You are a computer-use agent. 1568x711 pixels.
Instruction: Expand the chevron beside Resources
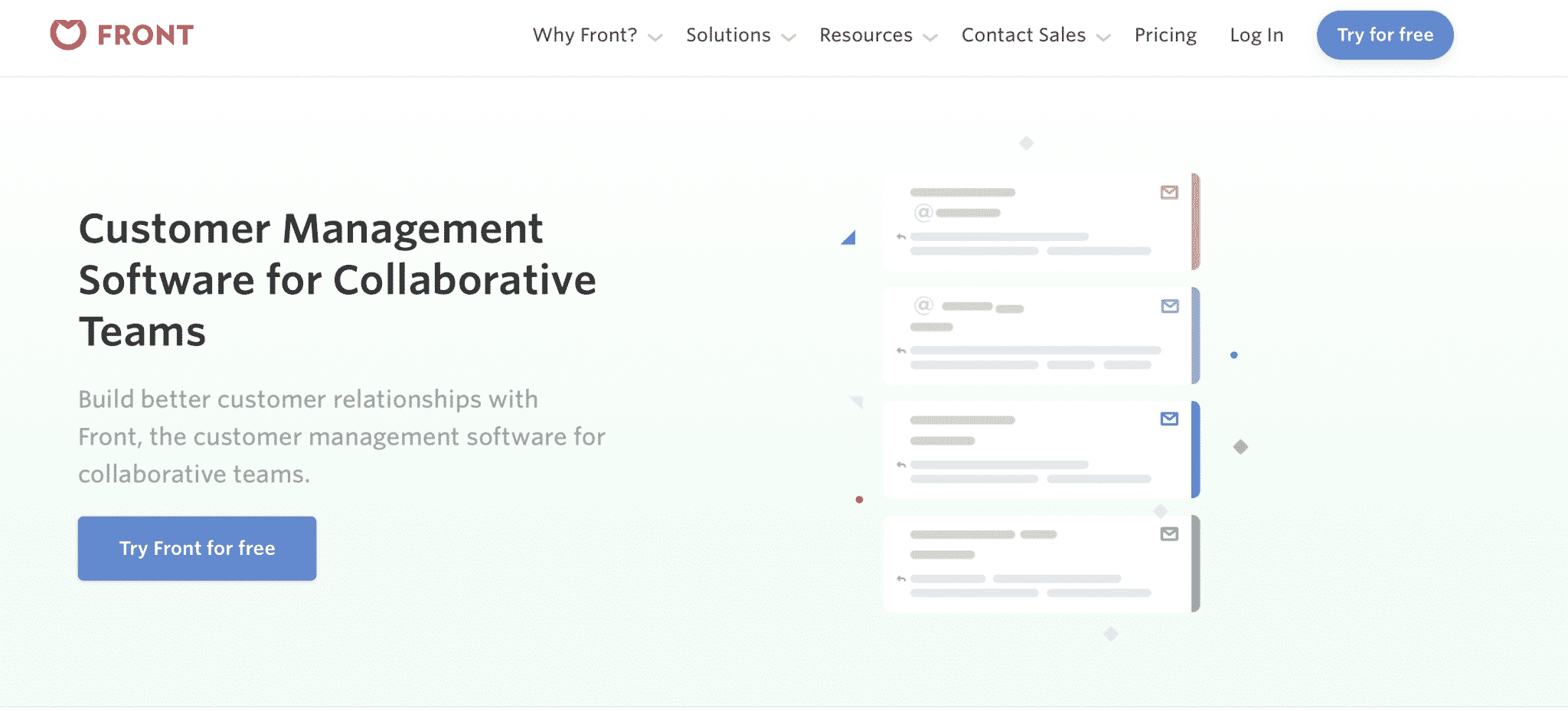click(x=930, y=37)
